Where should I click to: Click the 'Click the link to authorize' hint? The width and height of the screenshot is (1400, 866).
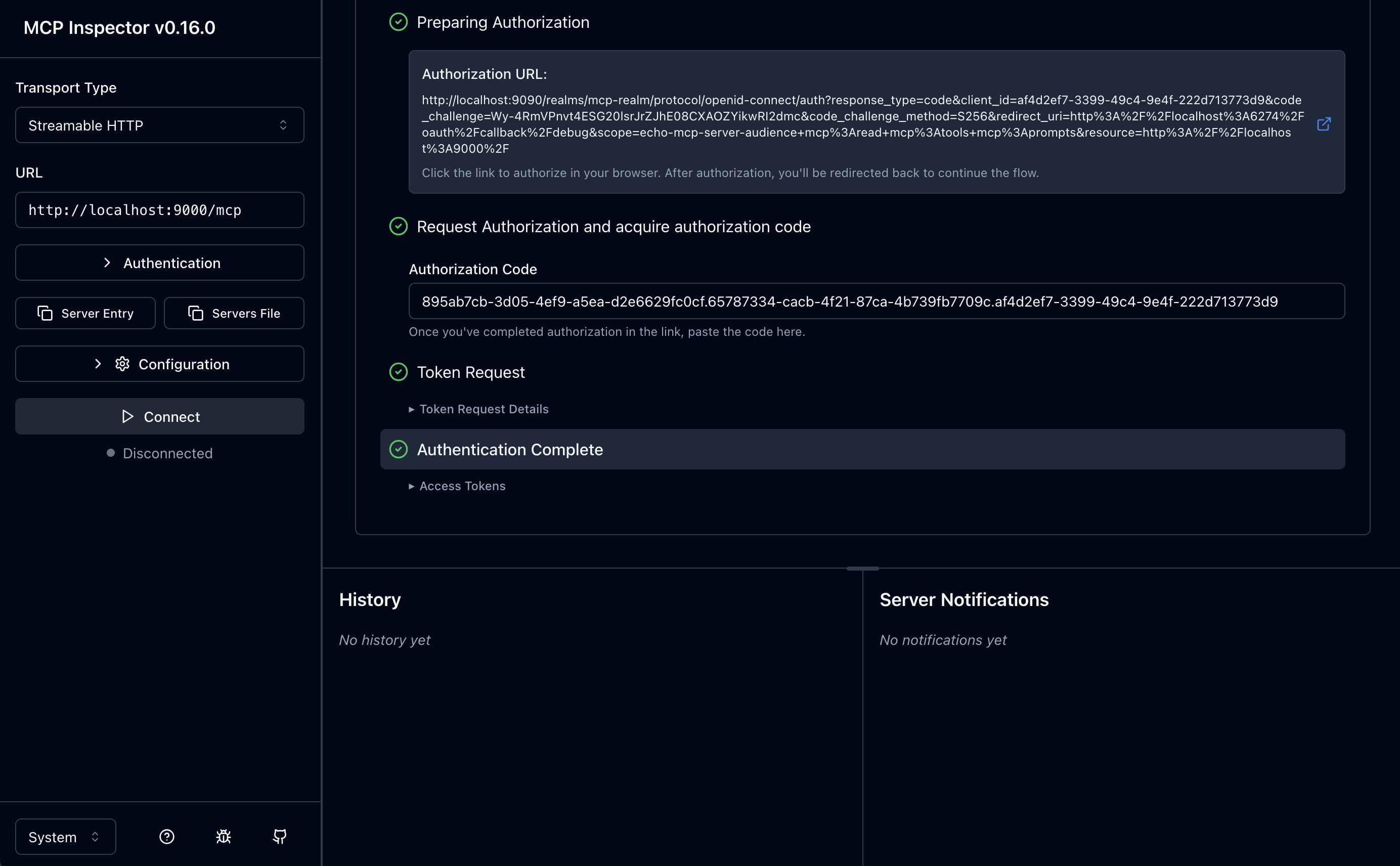click(x=730, y=173)
